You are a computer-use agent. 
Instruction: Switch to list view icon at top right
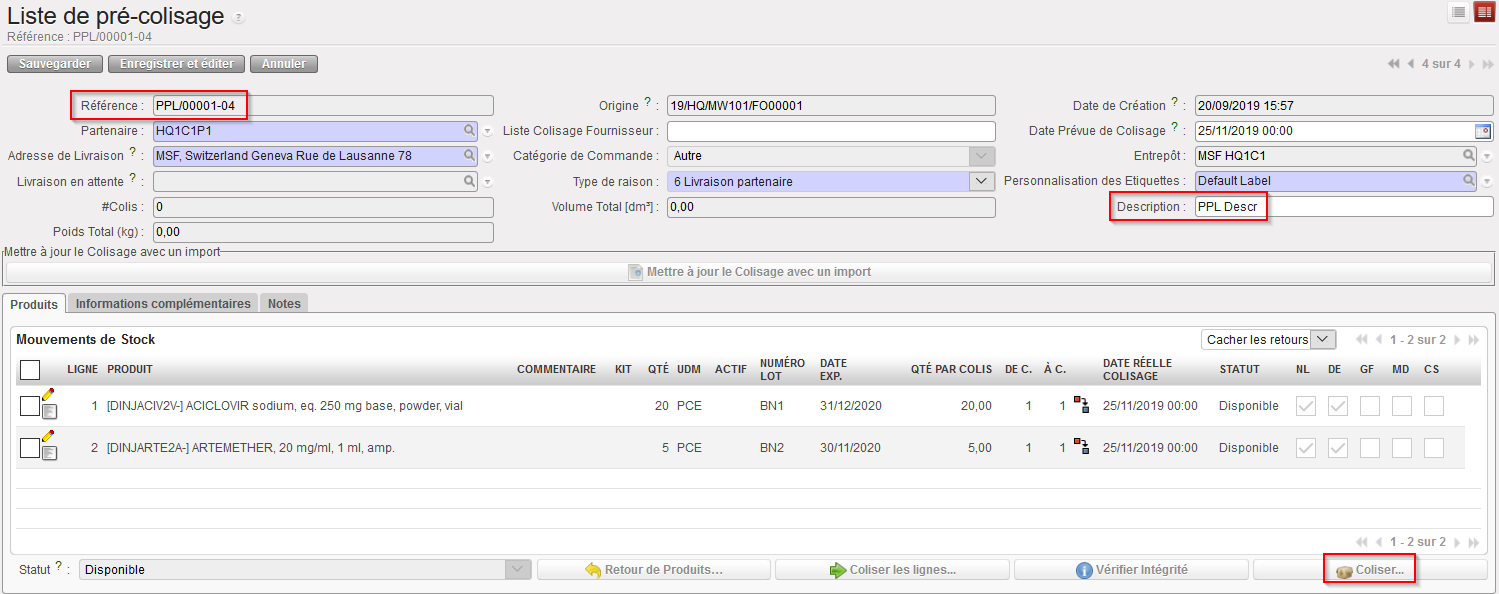click(x=1459, y=13)
